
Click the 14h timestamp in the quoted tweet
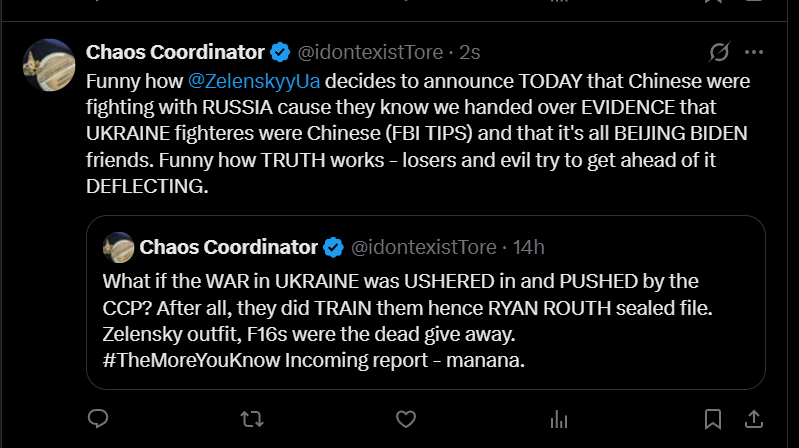pyautogui.click(x=526, y=246)
